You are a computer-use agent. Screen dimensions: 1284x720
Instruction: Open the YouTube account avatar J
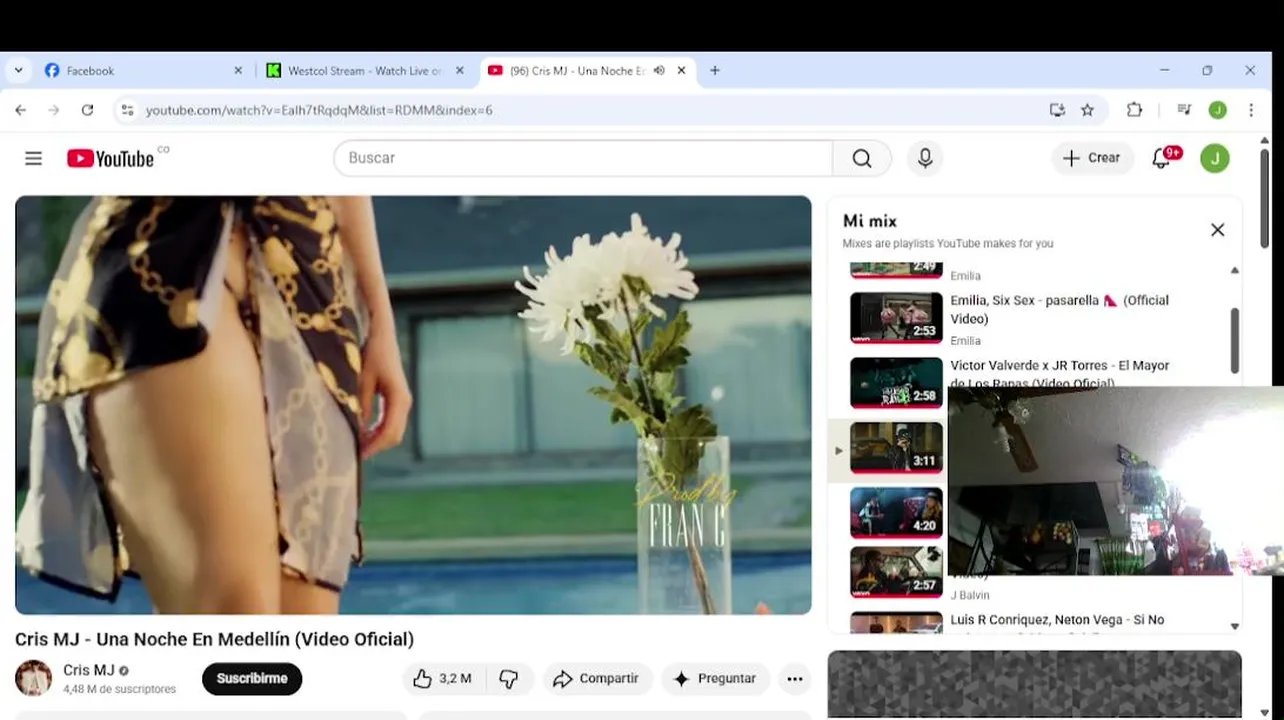[x=1215, y=158]
